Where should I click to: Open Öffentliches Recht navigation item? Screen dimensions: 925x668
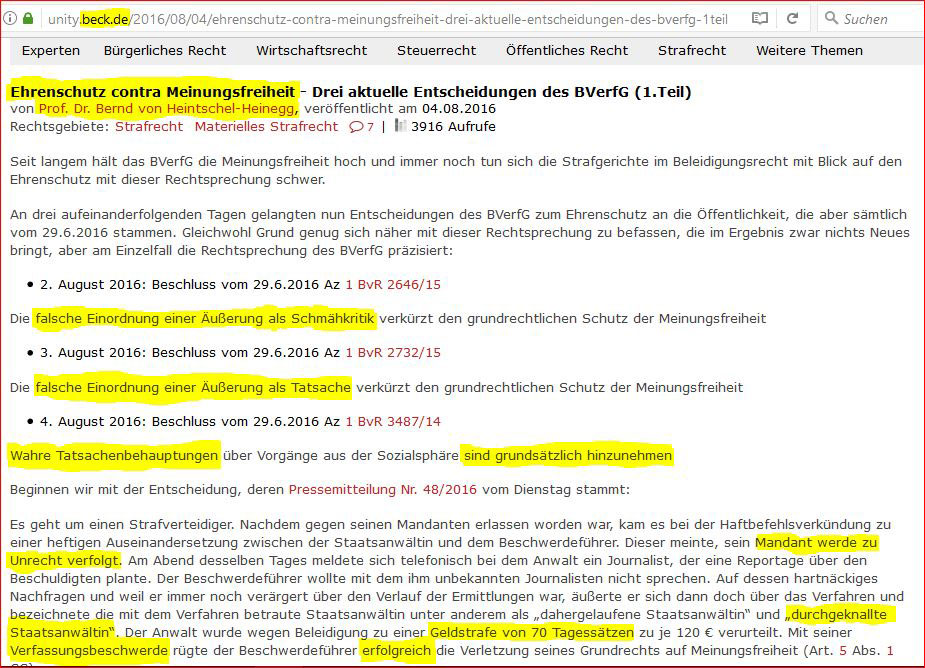click(567, 50)
